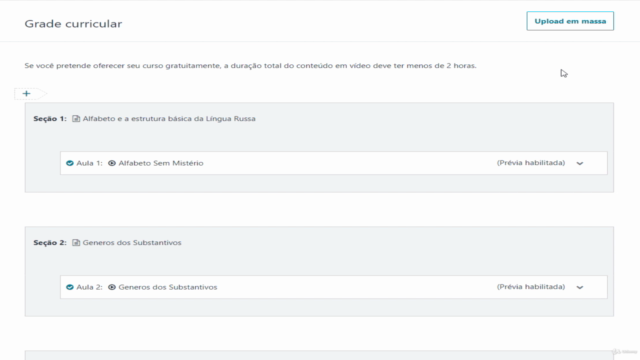
Task: Click the Generos dos Substantivos section title
Action: tap(132, 243)
